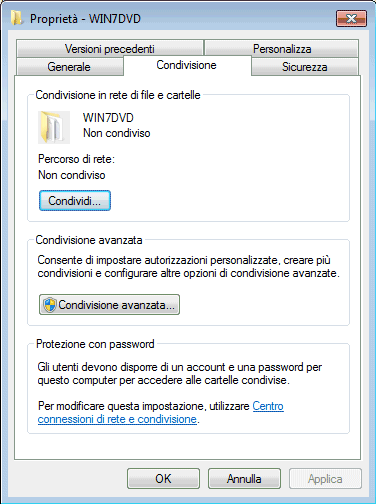Switch to the Versioni precedenti tab

110,49
